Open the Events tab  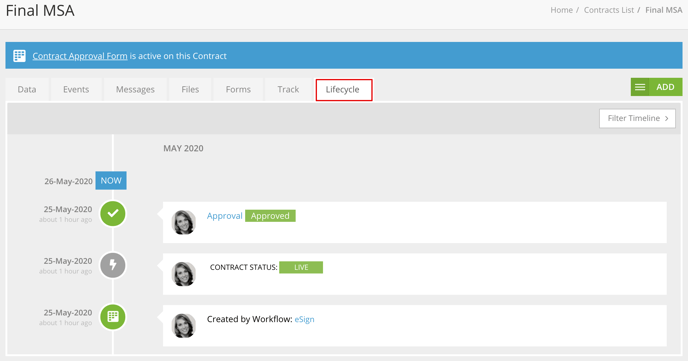tap(76, 89)
